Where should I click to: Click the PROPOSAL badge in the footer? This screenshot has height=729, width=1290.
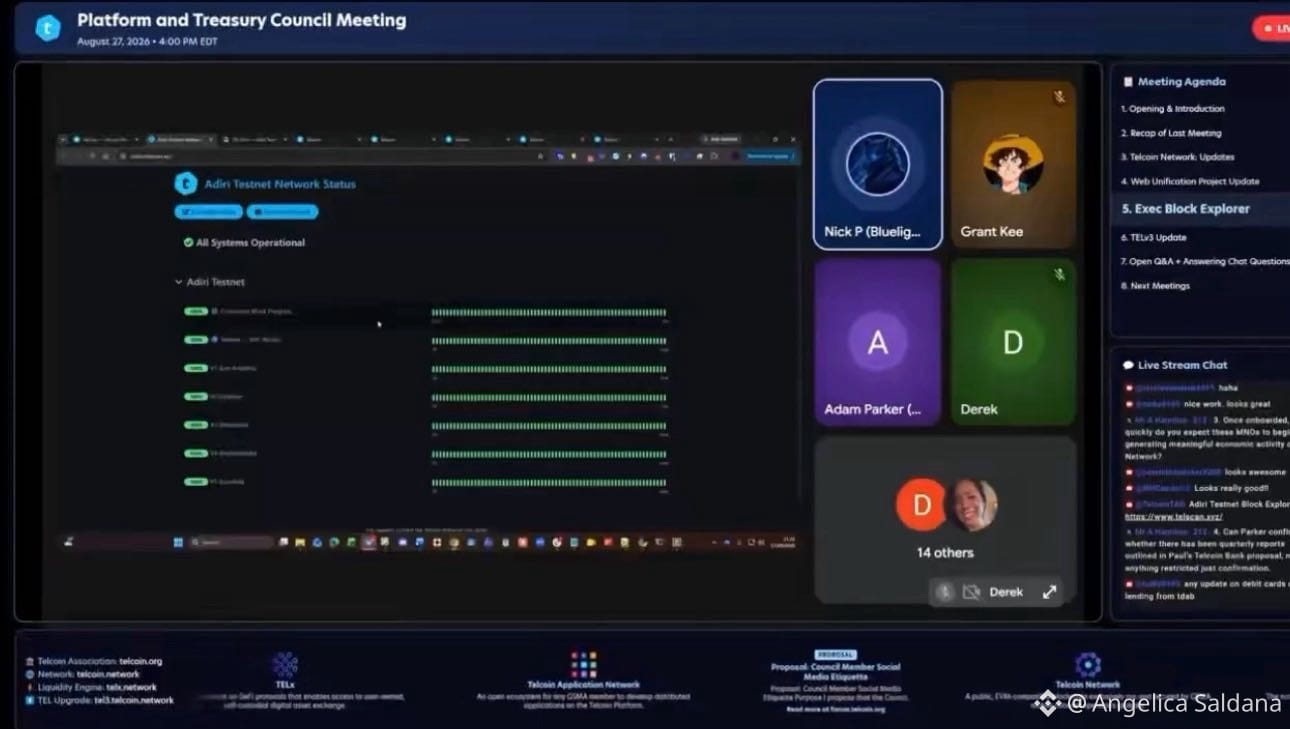pos(836,655)
